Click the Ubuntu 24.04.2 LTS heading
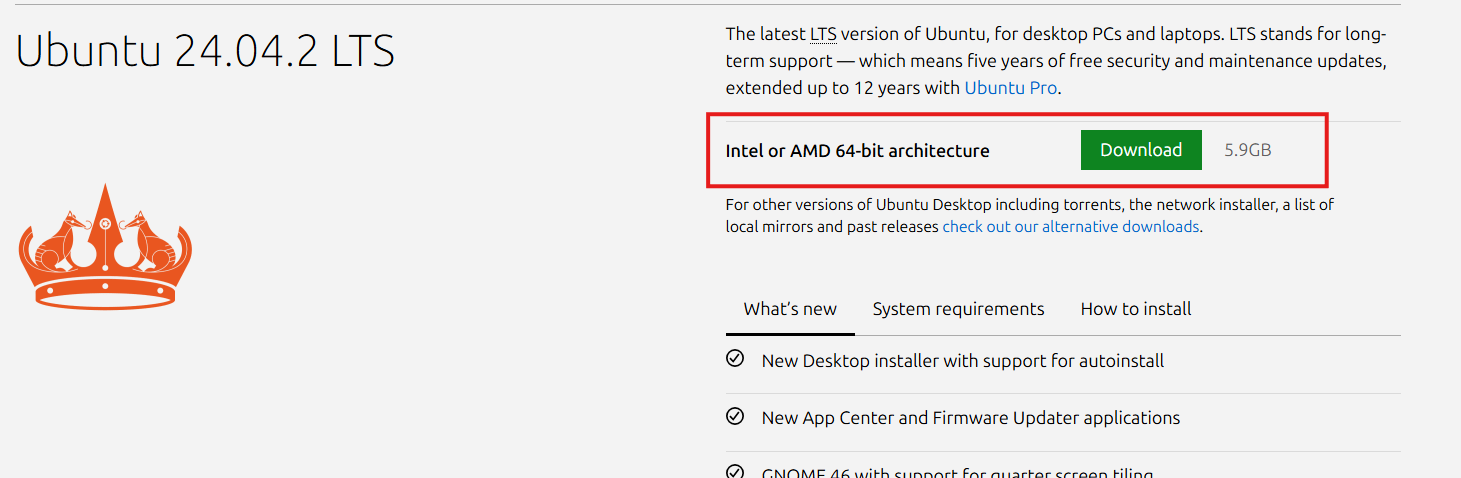This screenshot has height=478, width=1461. coord(205,50)
